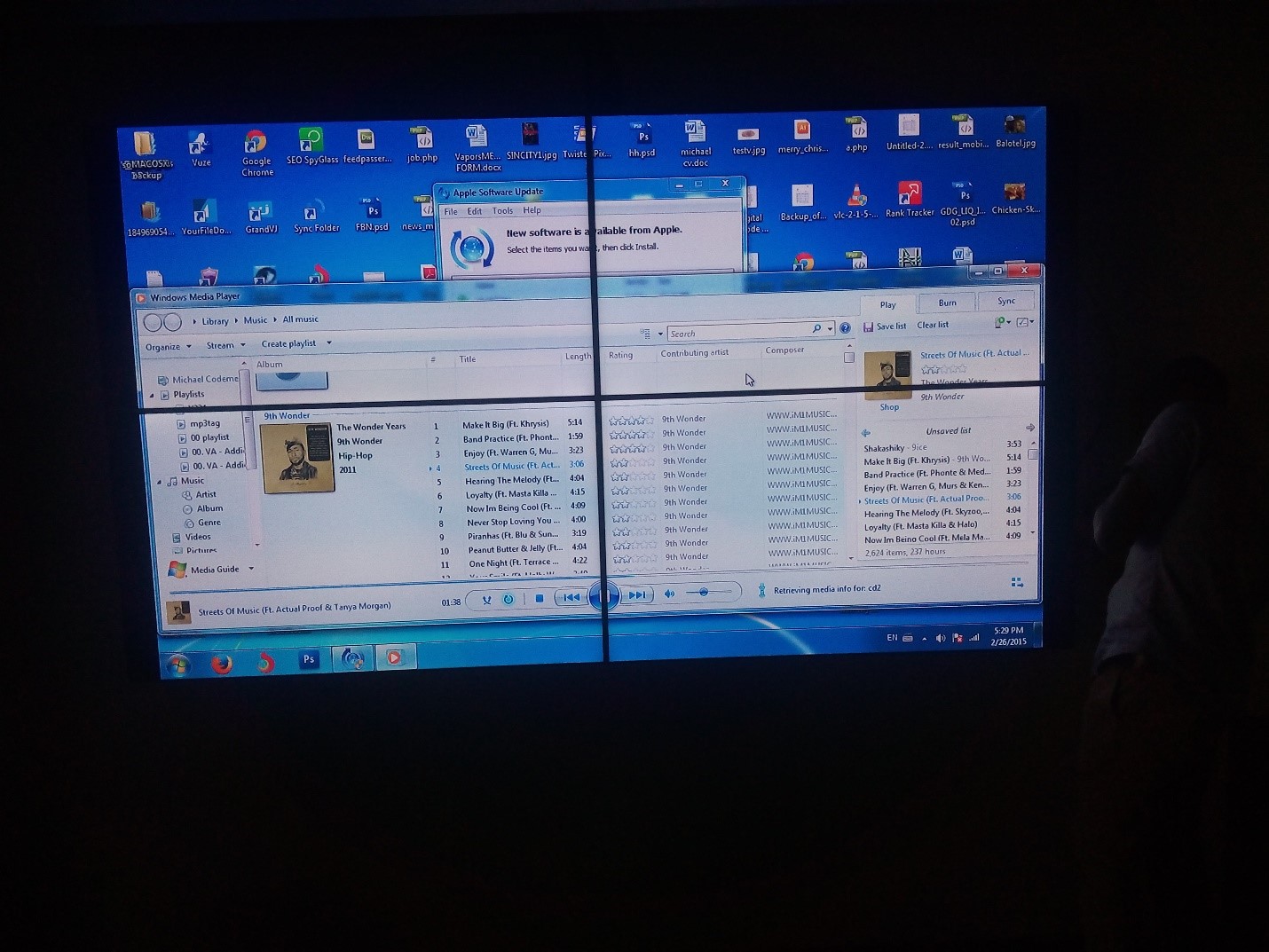Image resolution: width=1269 pixels, height=952 pixels.
Task: Open the Media Guide button
Action: [204, 570]
